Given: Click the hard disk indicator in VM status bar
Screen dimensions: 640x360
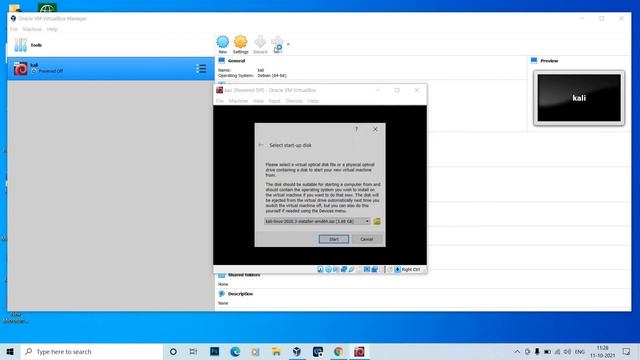Looking at the screenshot, I should (x=320, y=269).
